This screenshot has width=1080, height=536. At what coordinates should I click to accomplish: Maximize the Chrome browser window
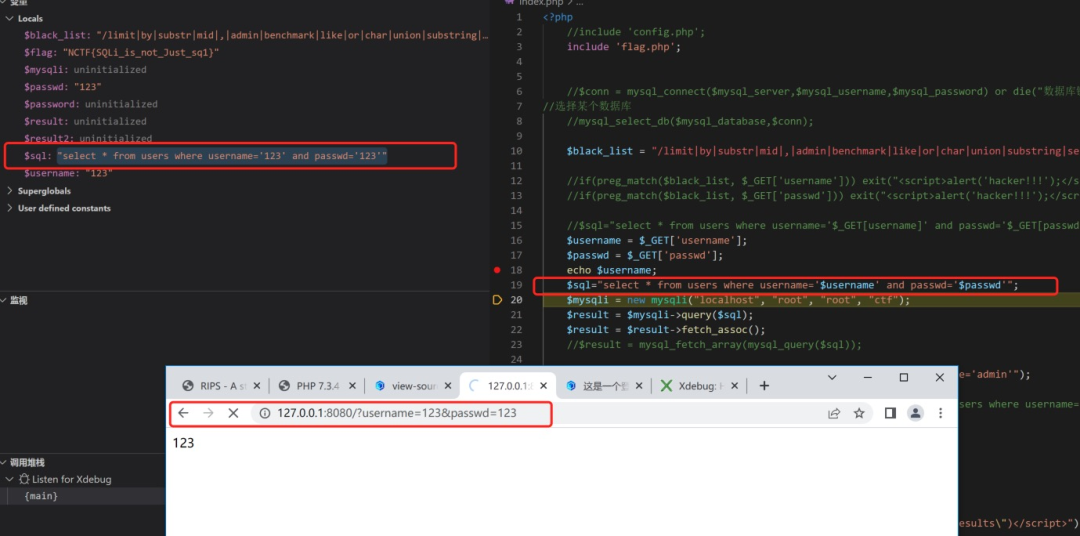[x=904, y=378]
